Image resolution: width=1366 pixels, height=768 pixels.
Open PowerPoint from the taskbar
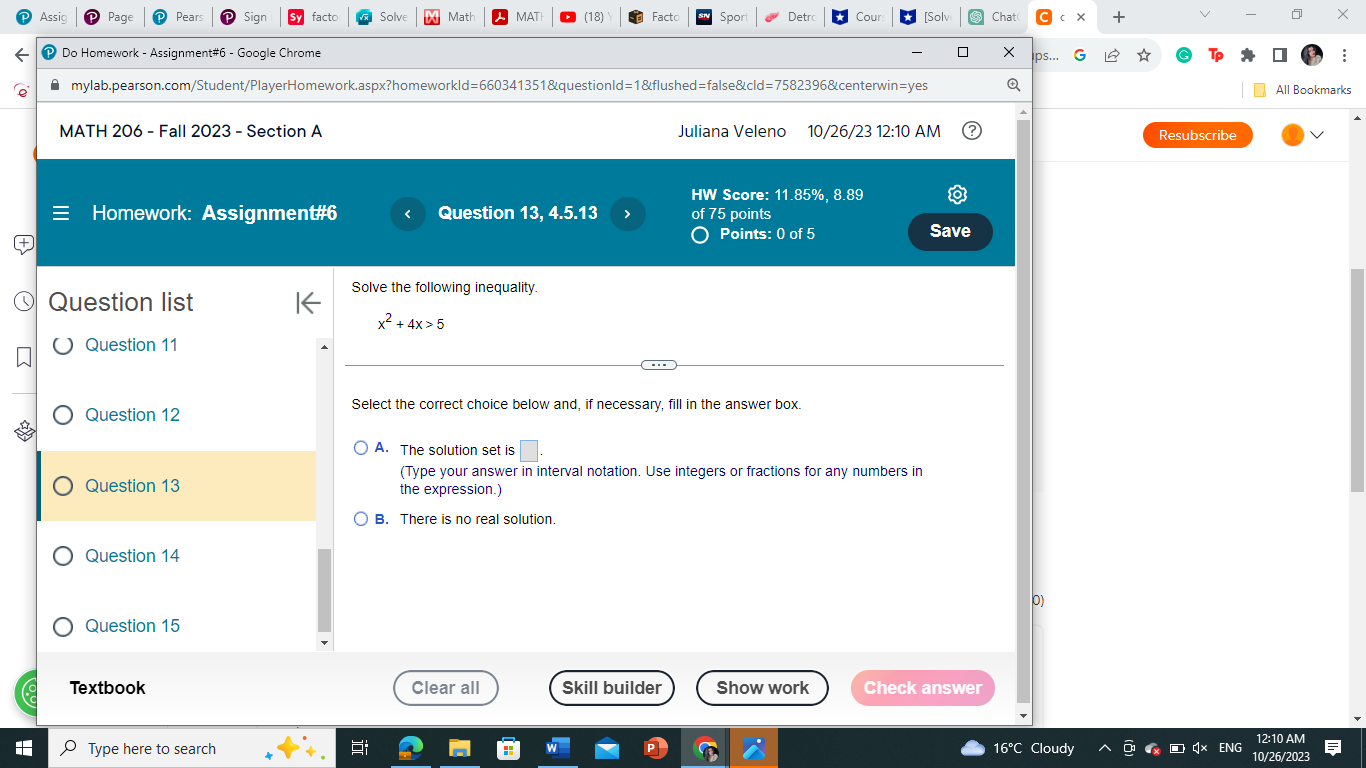click(x=655, y=748)
